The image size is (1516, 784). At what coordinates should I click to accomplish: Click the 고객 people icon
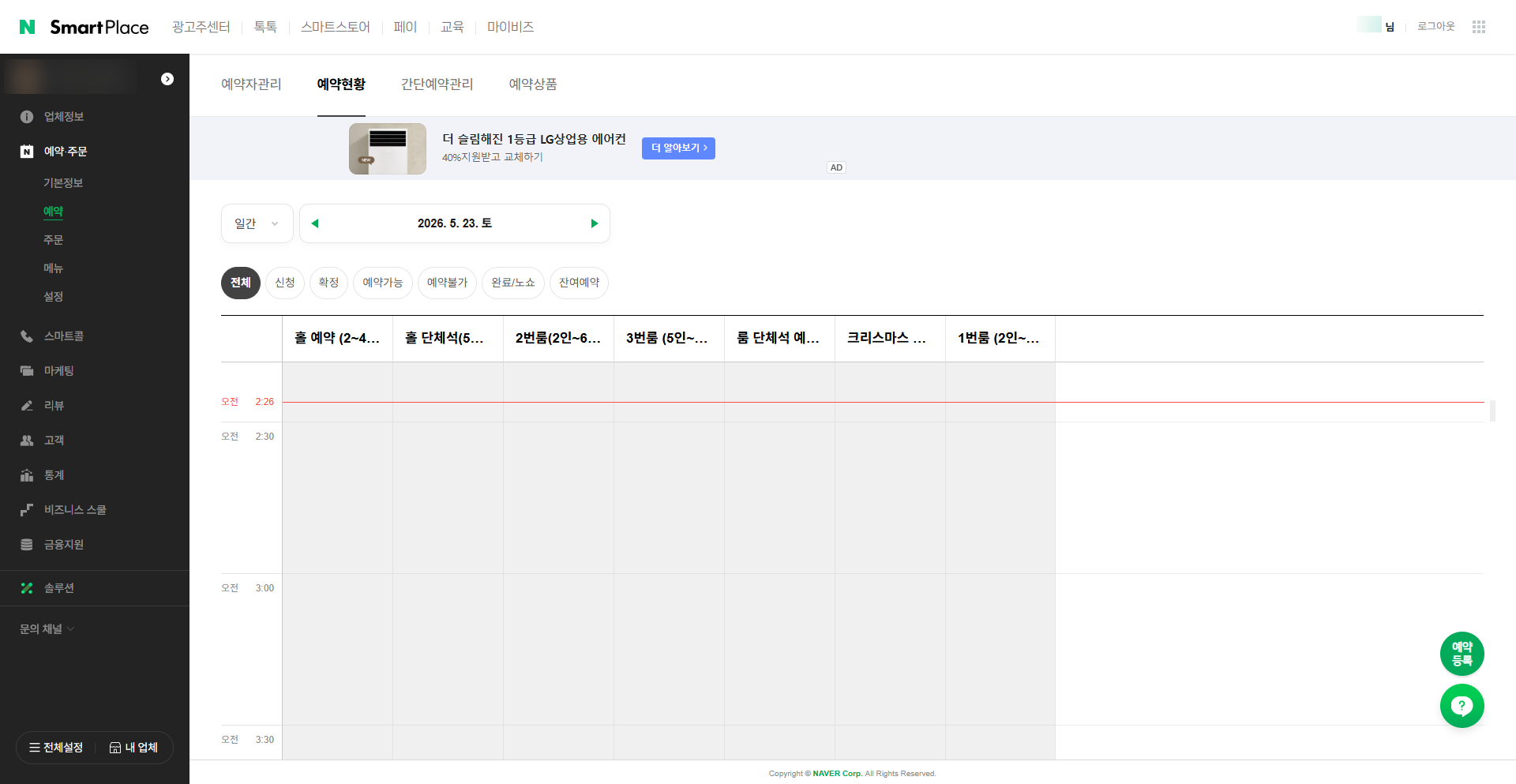[x=27, y=441]
